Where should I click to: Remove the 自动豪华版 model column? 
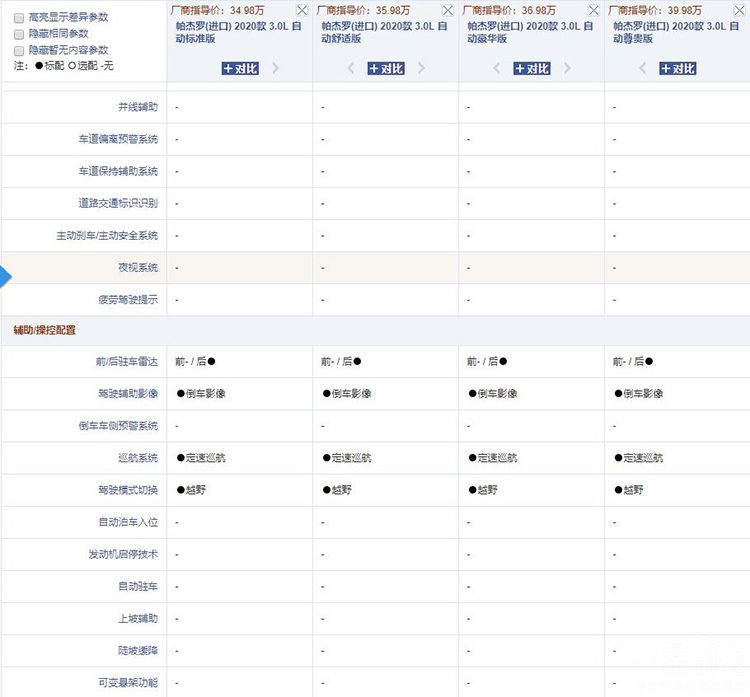pyautogui.click(x=594, y=10)
